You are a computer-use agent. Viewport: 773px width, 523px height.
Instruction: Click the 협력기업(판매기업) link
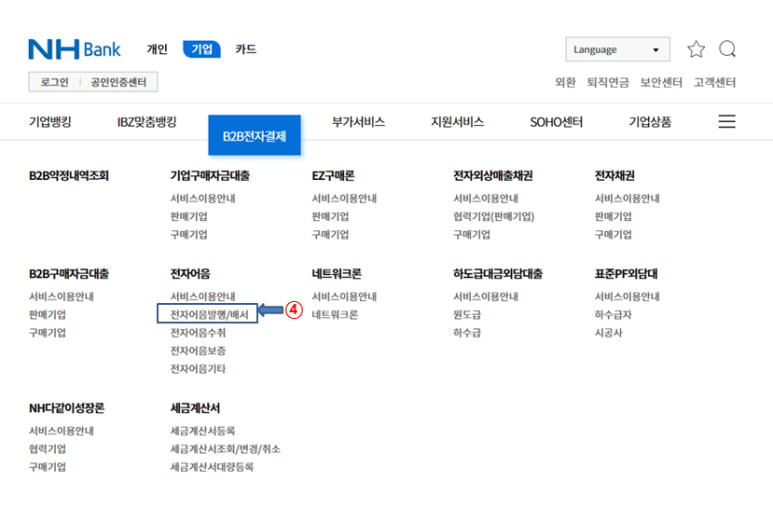(494, 216)
